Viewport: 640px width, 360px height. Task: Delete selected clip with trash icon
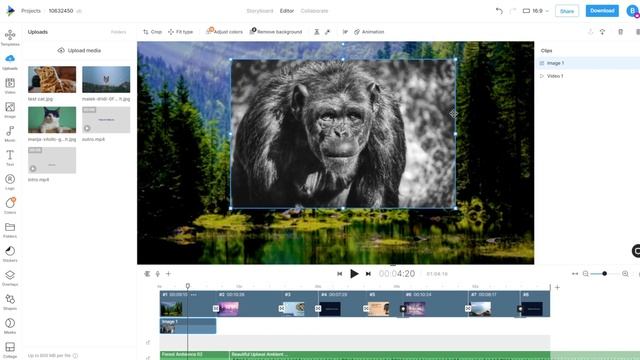pyautogui.click(x=620, y=32)
